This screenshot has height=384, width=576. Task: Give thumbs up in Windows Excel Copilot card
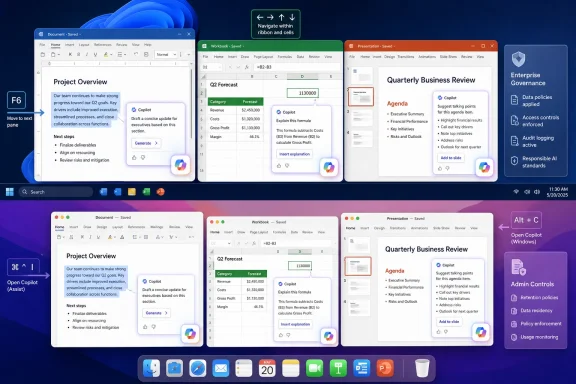(278, 166)
